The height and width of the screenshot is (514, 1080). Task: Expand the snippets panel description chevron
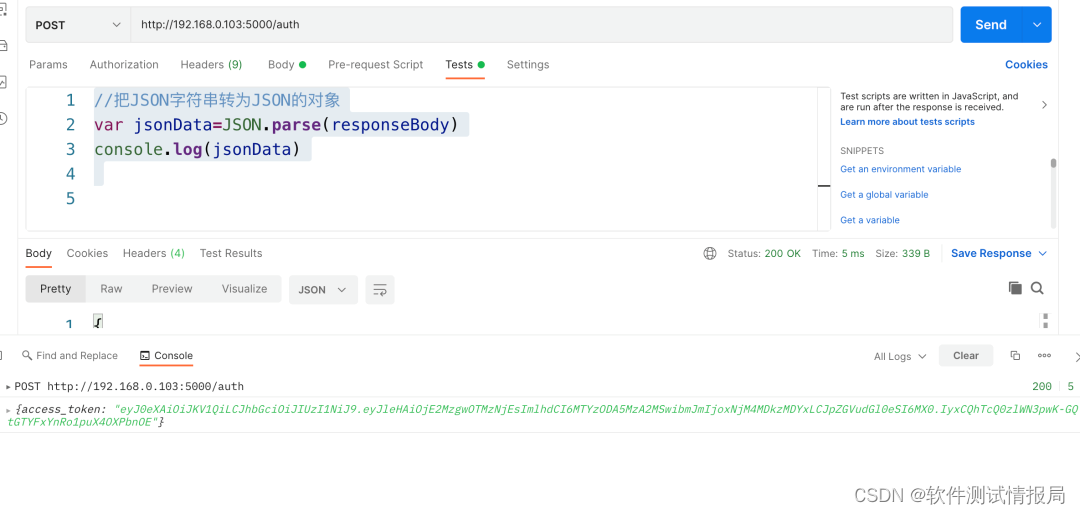pyautogui.click(x=1044, y=105)
